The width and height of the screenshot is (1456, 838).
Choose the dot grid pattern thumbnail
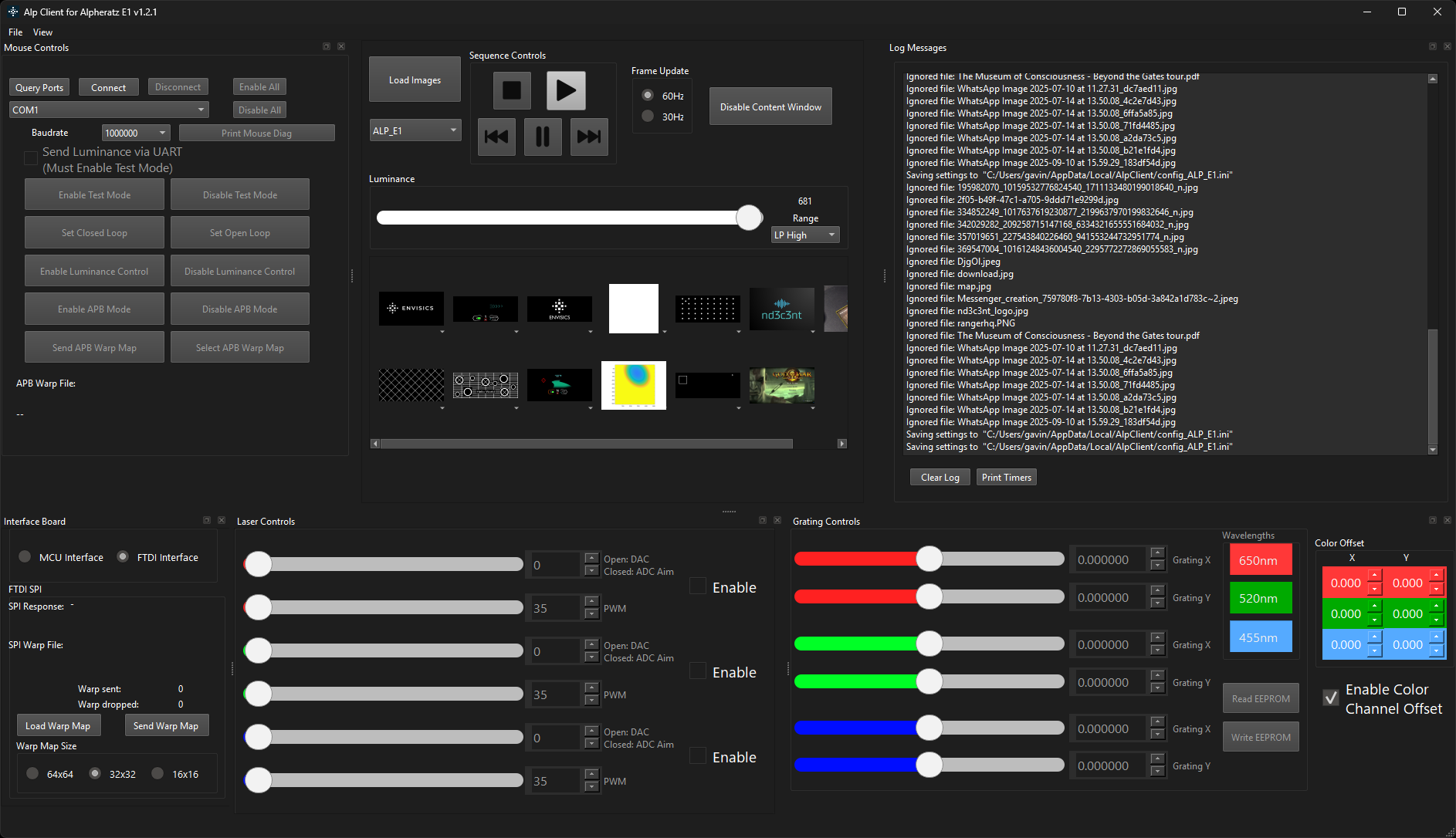[x=708, y=309]
